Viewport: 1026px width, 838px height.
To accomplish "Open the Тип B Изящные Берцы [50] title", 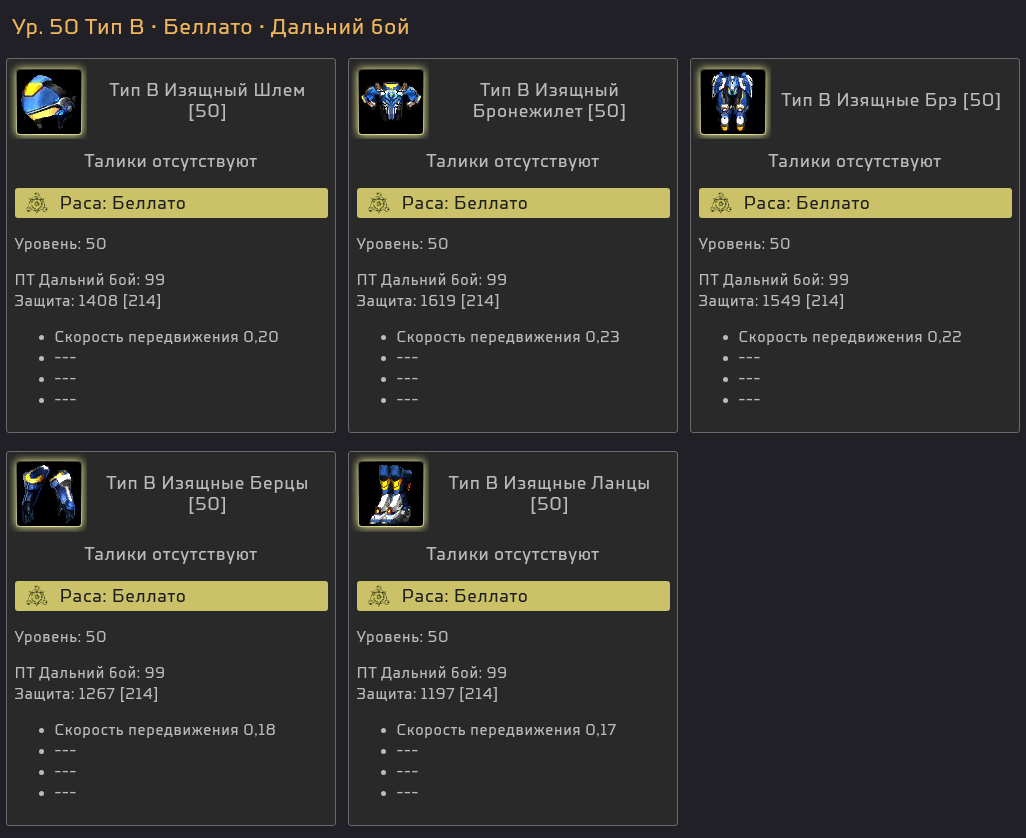I will click(207, 494).
